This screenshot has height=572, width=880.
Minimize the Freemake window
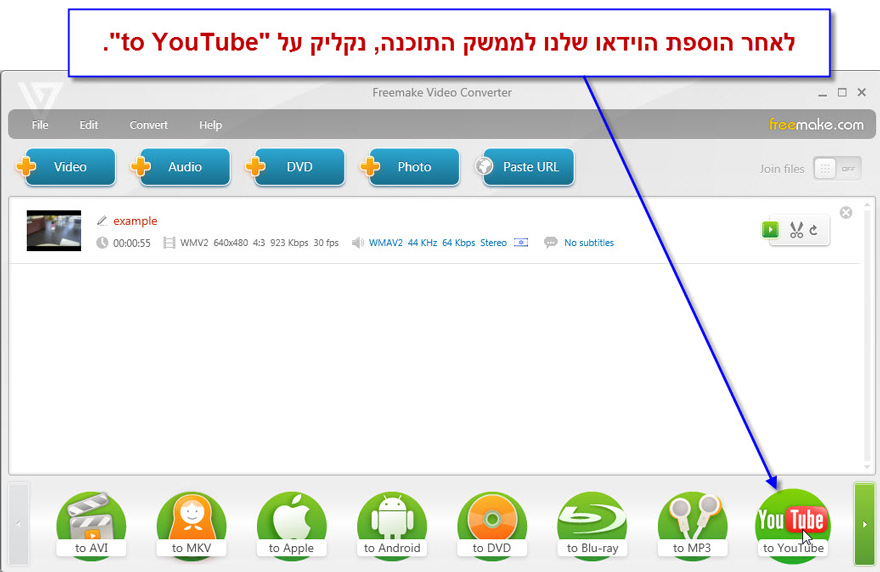(x=823, y=93)
